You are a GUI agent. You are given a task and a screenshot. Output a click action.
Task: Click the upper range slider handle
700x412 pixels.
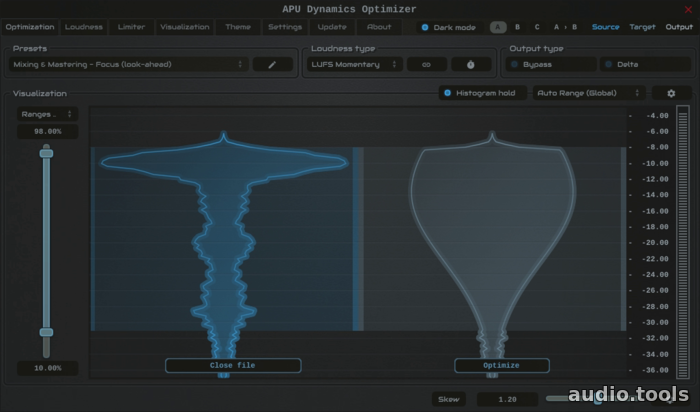46,154
